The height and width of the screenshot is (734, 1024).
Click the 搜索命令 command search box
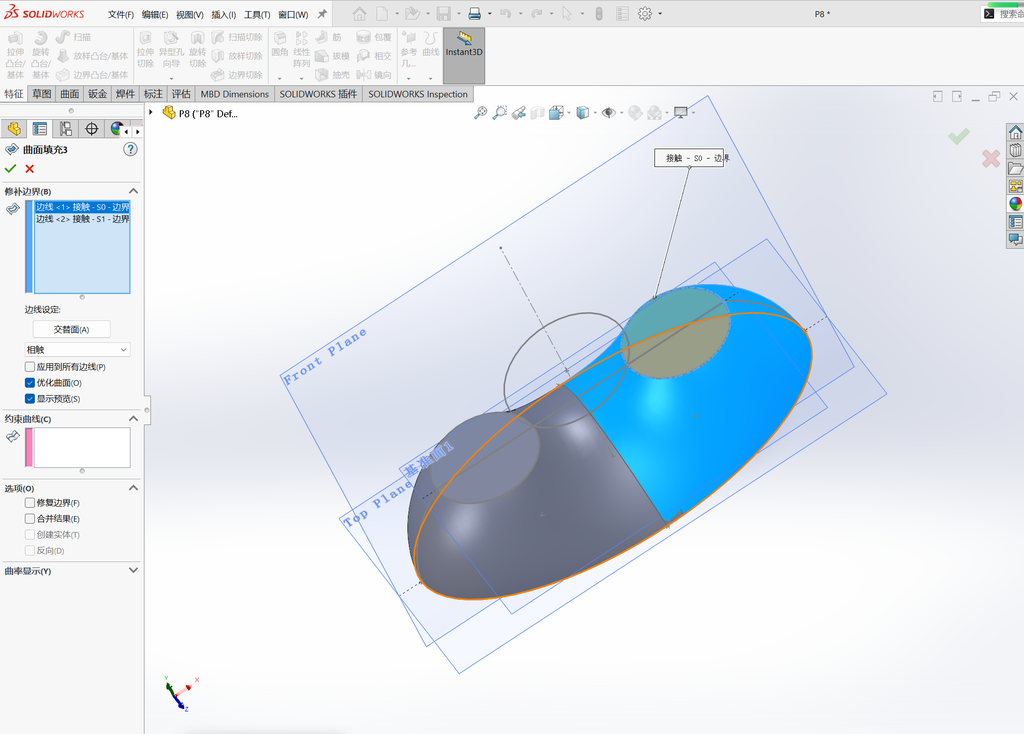(x=1003, y=14)
